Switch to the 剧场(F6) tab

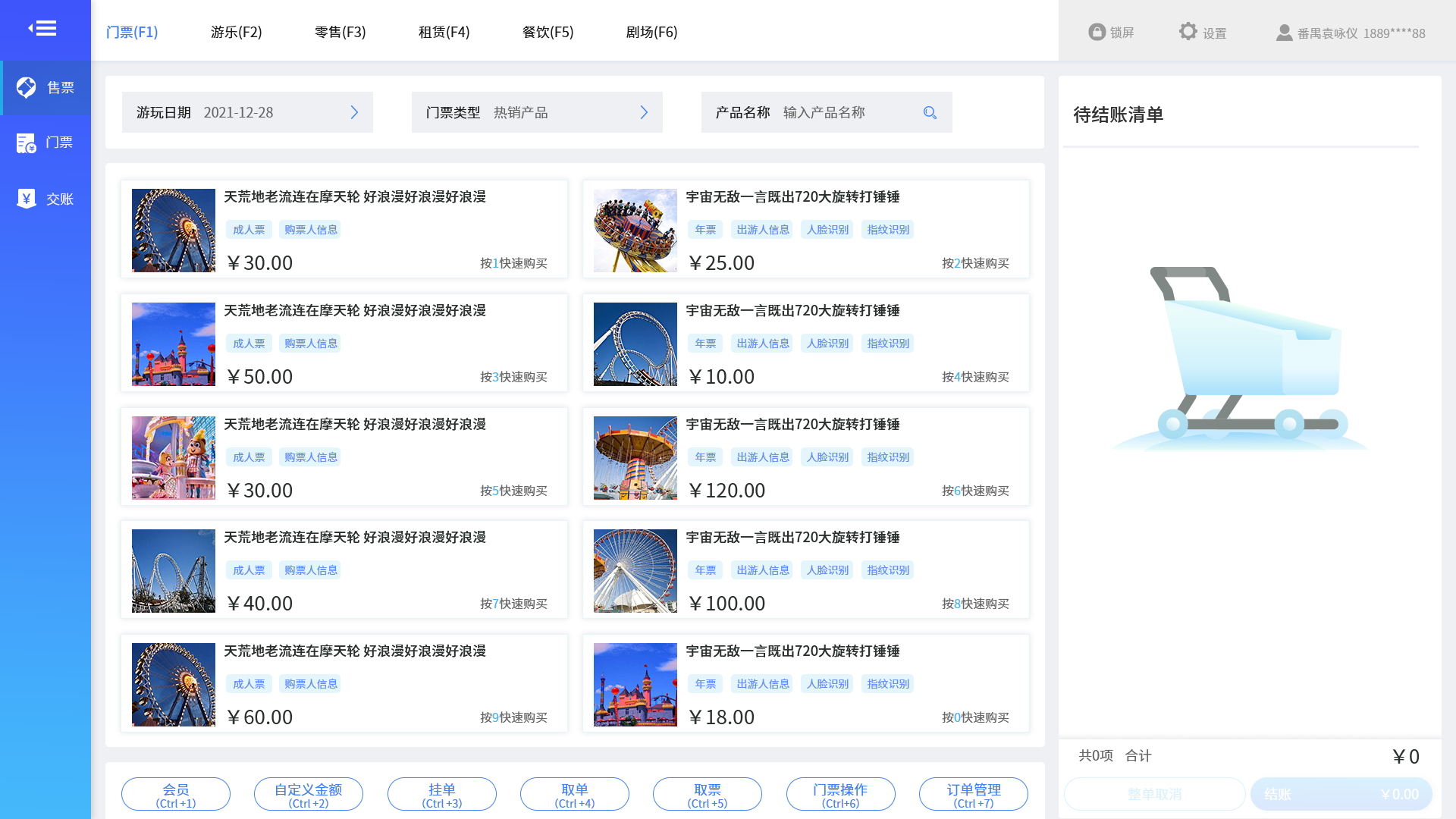pos(651,32)
